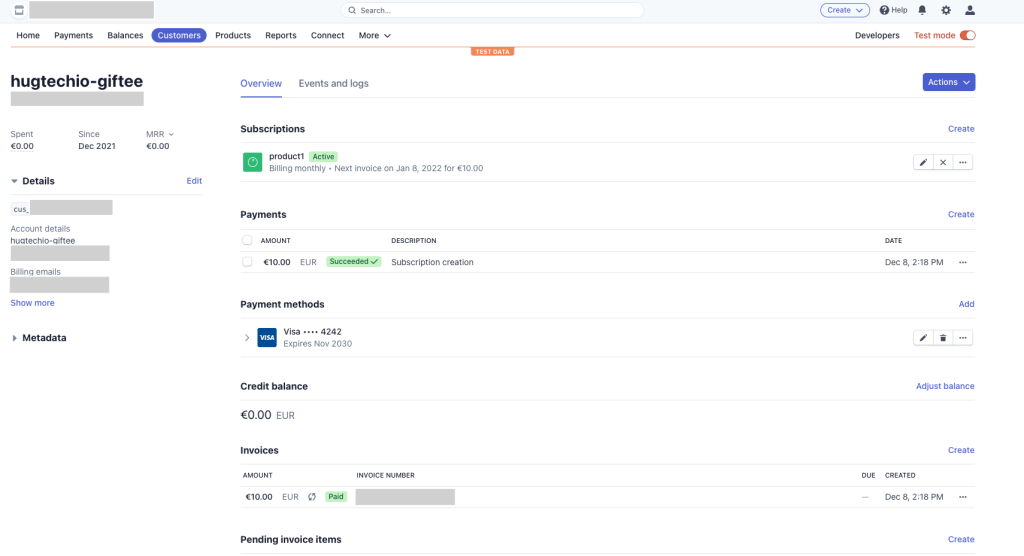Screen dimensions: 1024x556
Task: Open the product1 subscription name
Action: point(287,156)
